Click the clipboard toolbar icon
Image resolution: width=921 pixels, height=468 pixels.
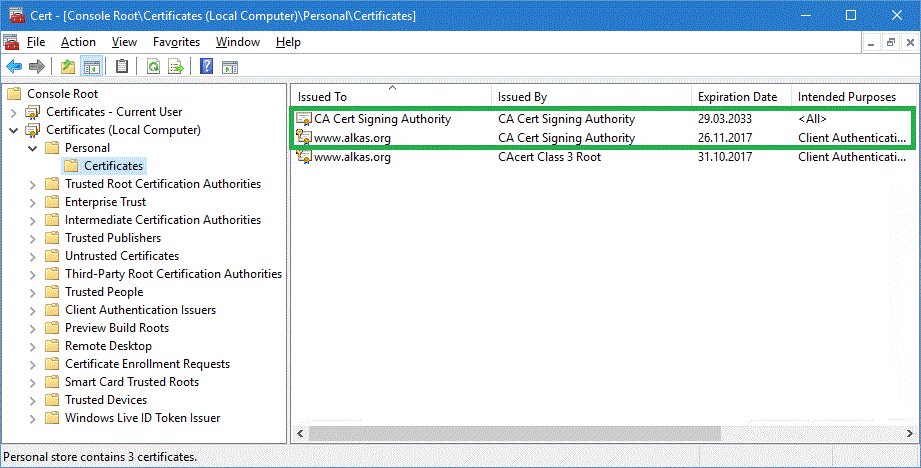point(122,67)
